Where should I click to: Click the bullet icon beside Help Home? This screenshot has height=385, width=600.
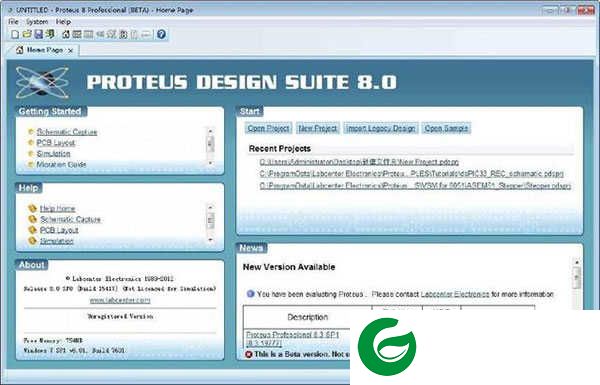tap(33, 209)
